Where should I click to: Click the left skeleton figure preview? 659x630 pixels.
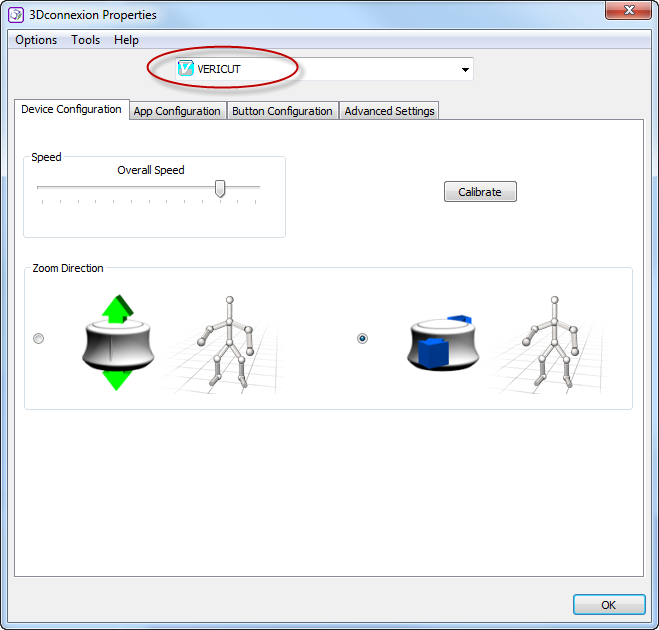[226, 343]
